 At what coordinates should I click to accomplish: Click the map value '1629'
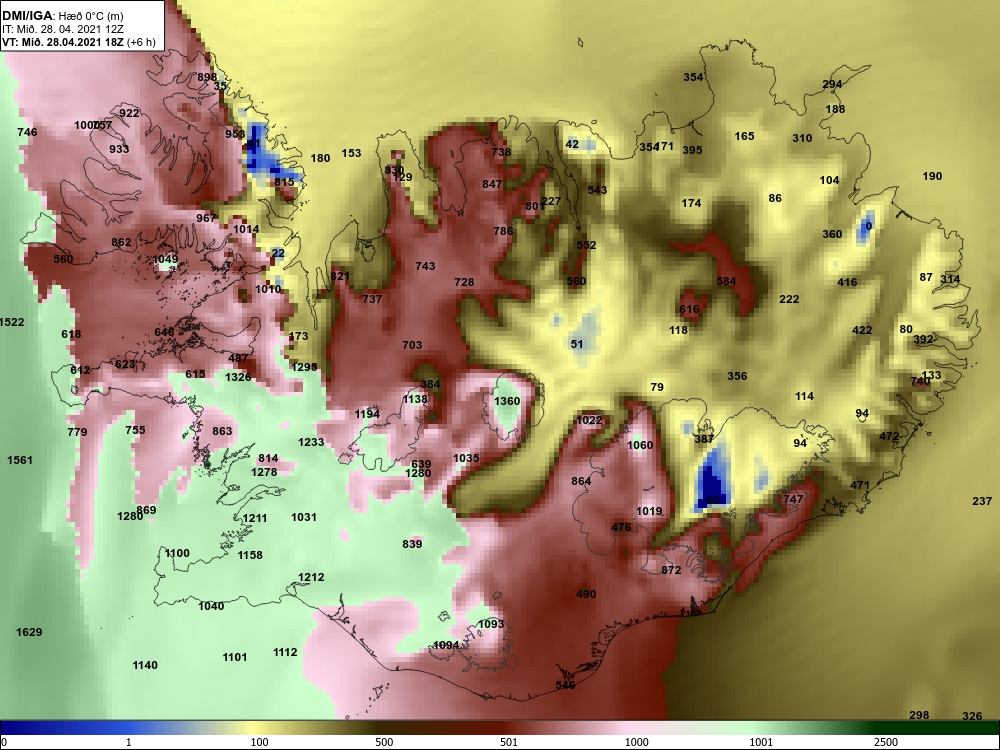[29, 632]
